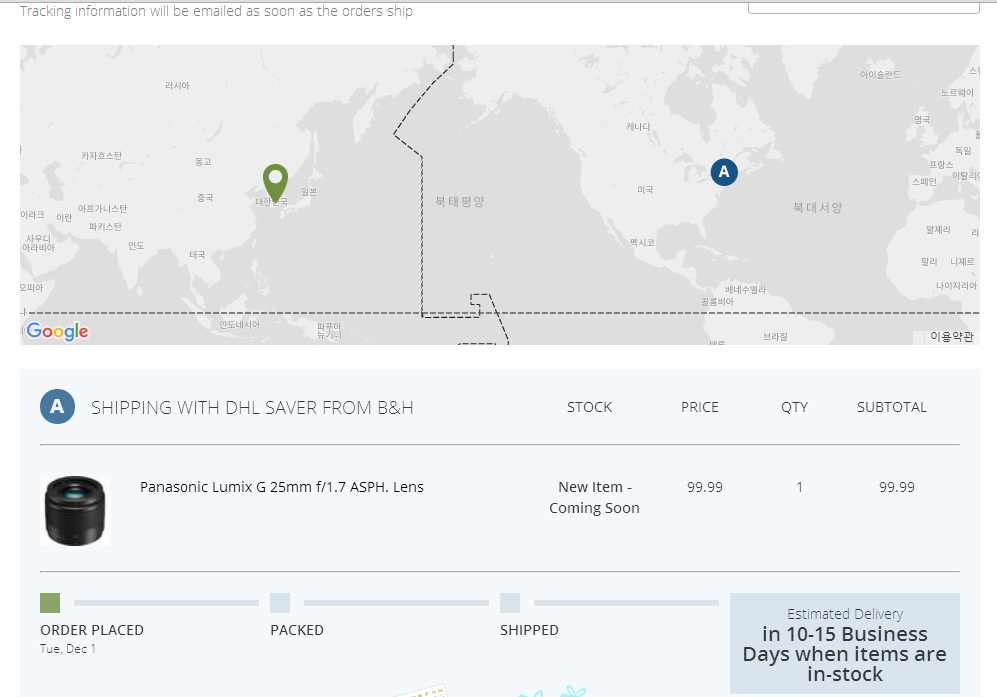Click the progress bar after Packed
Screen dimensions: 997x697
tap(396, 603)
